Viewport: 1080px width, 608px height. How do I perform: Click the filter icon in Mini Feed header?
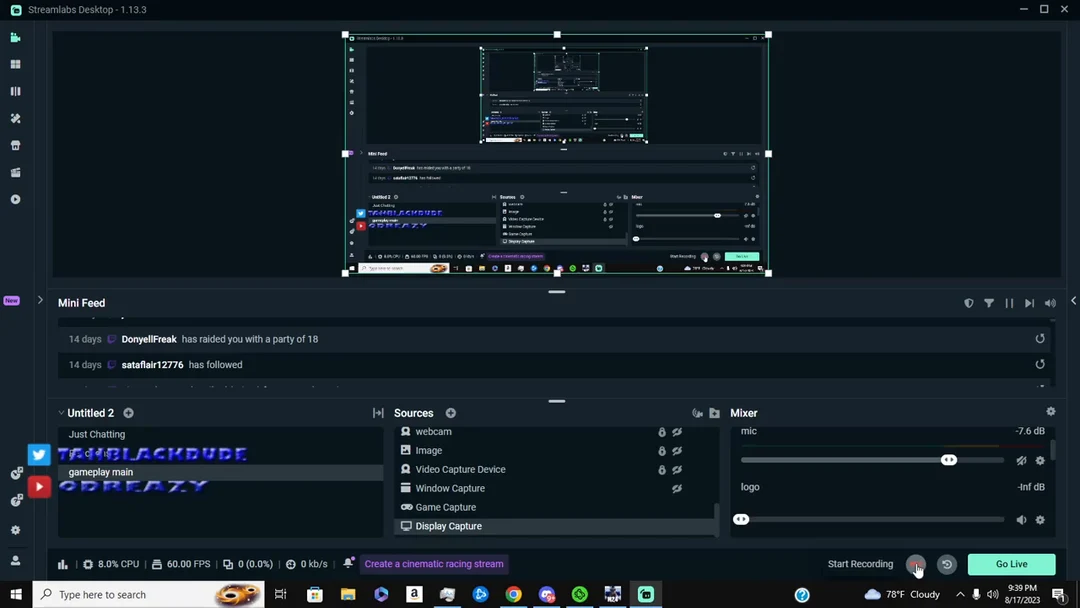(991, 303)
